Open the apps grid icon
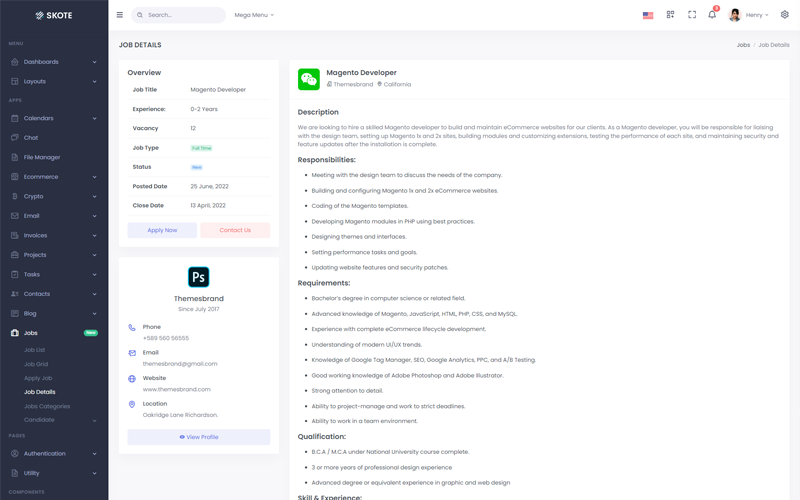Image resolution: width=800 pixels, height=500 pixels. [670, 15]
